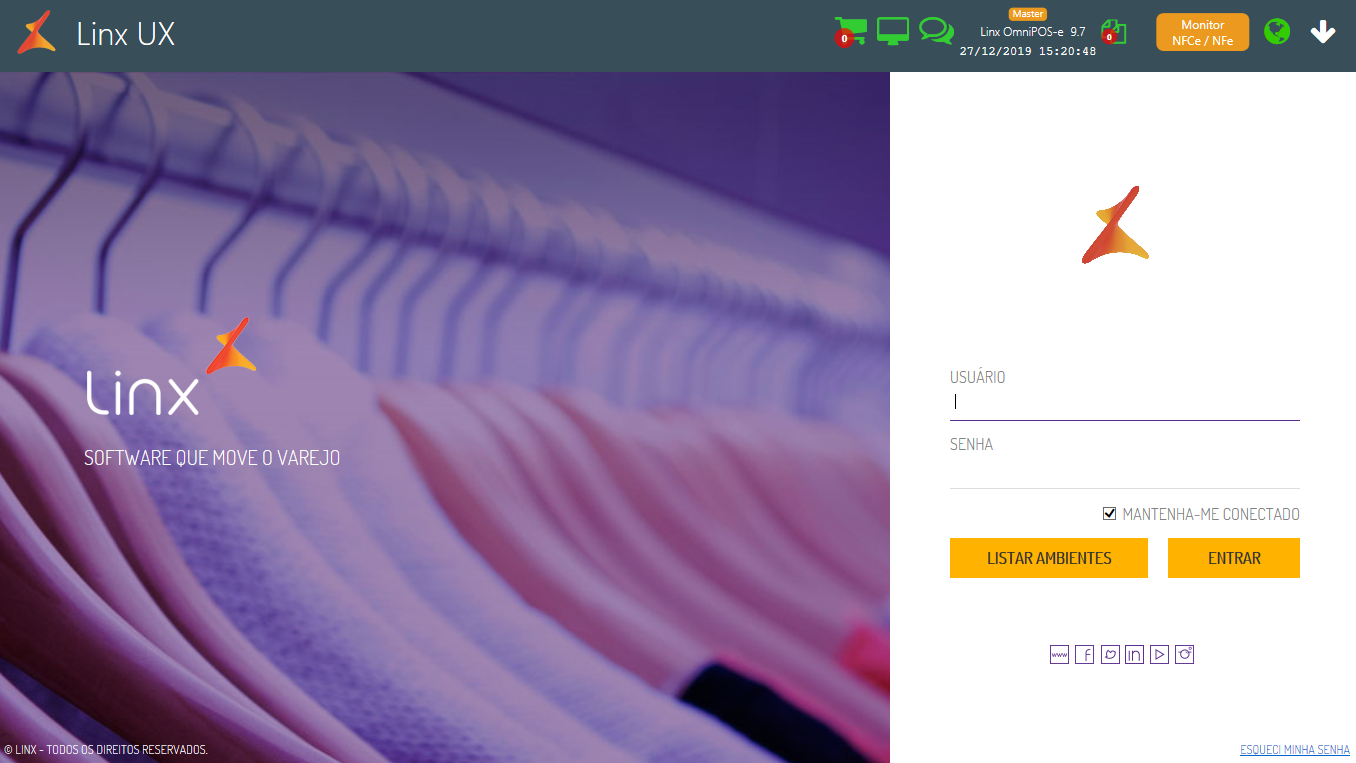Click the Entrar button

pos(1234,558)
